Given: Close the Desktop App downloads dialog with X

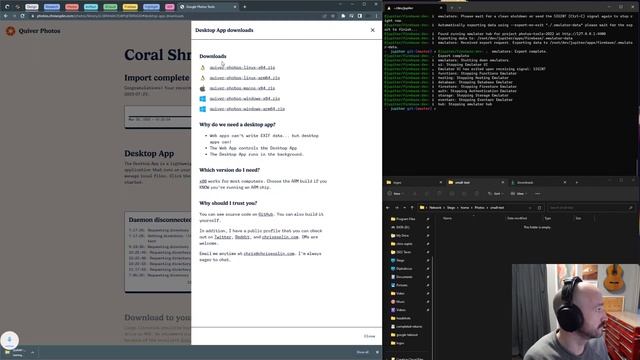Looking at the screenshot, I should (x=372, y=30).
